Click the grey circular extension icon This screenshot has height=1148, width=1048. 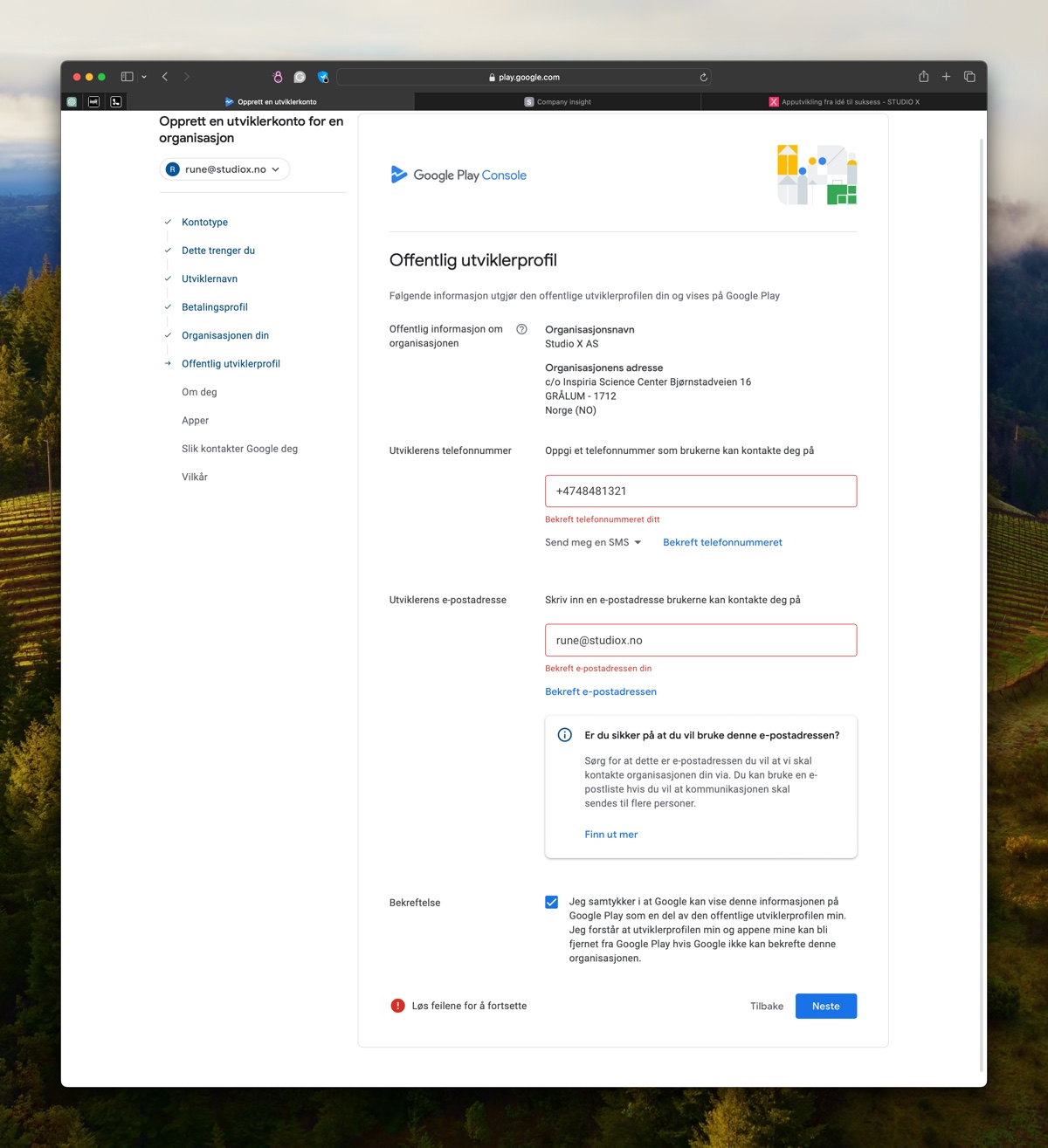click(300, 77)
